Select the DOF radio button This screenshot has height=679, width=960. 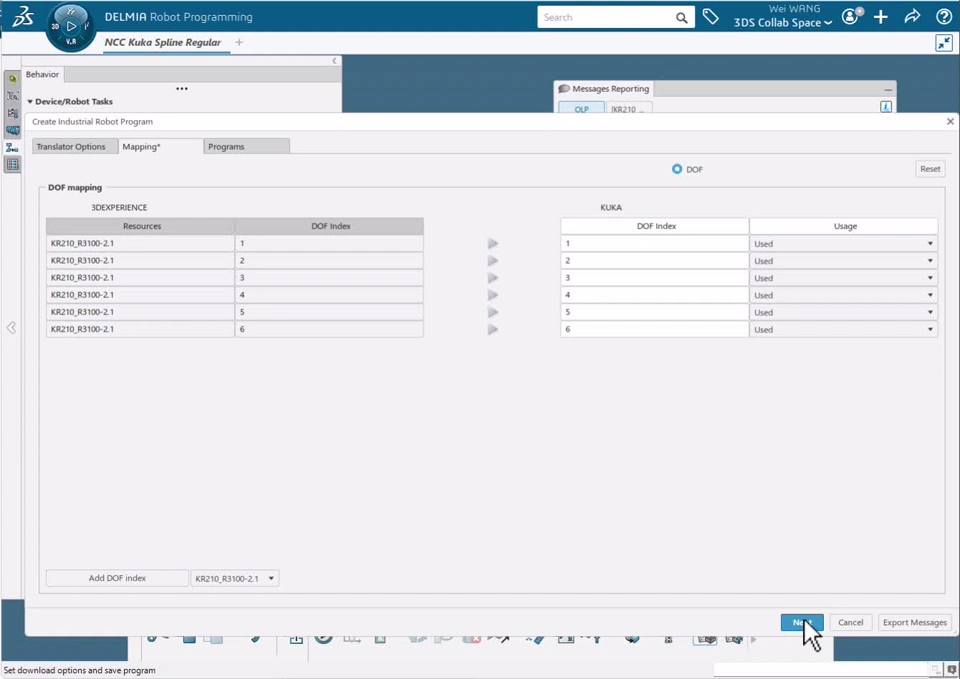click(x=677, y=169)
